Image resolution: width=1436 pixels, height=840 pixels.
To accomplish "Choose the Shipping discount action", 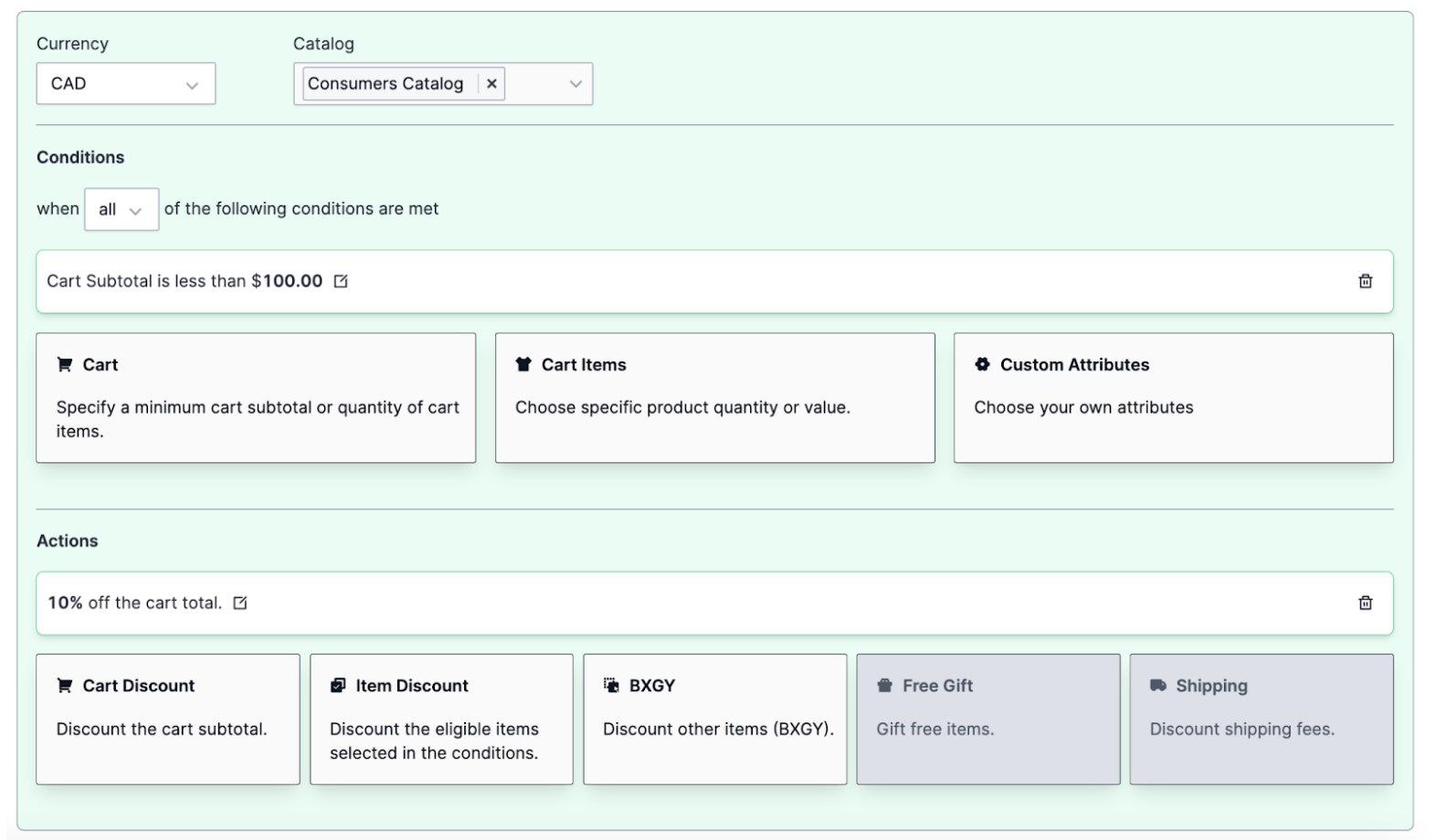I will coord(1261,719).
